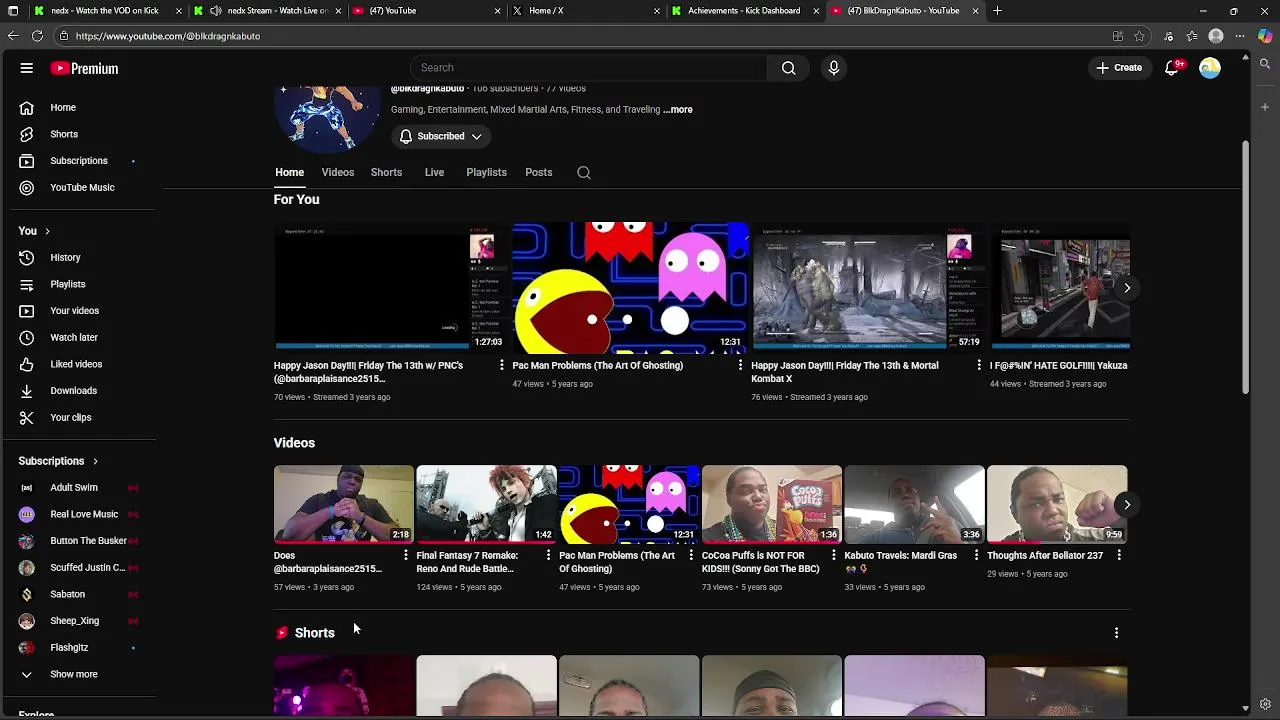Click the search magnifier button
Image resolution: width=1280 pixels, height=720 pixels.
tap(788, 68)
